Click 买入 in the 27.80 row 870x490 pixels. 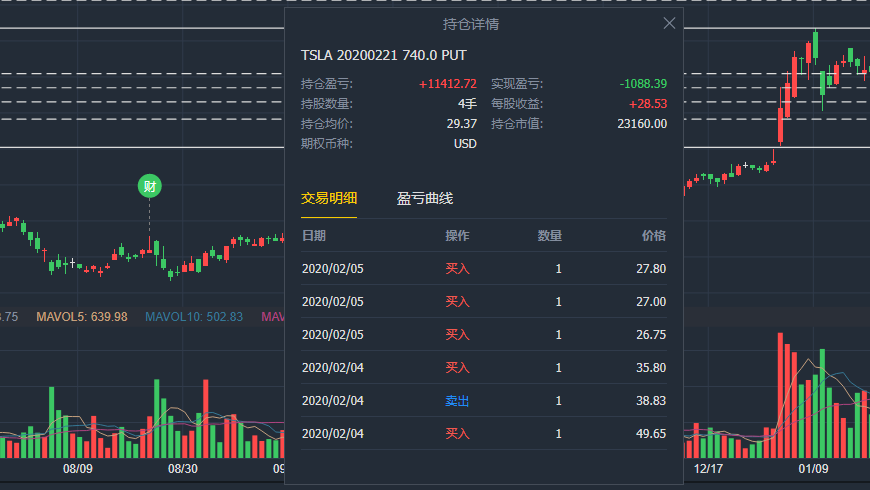click(x=457, y=269)
